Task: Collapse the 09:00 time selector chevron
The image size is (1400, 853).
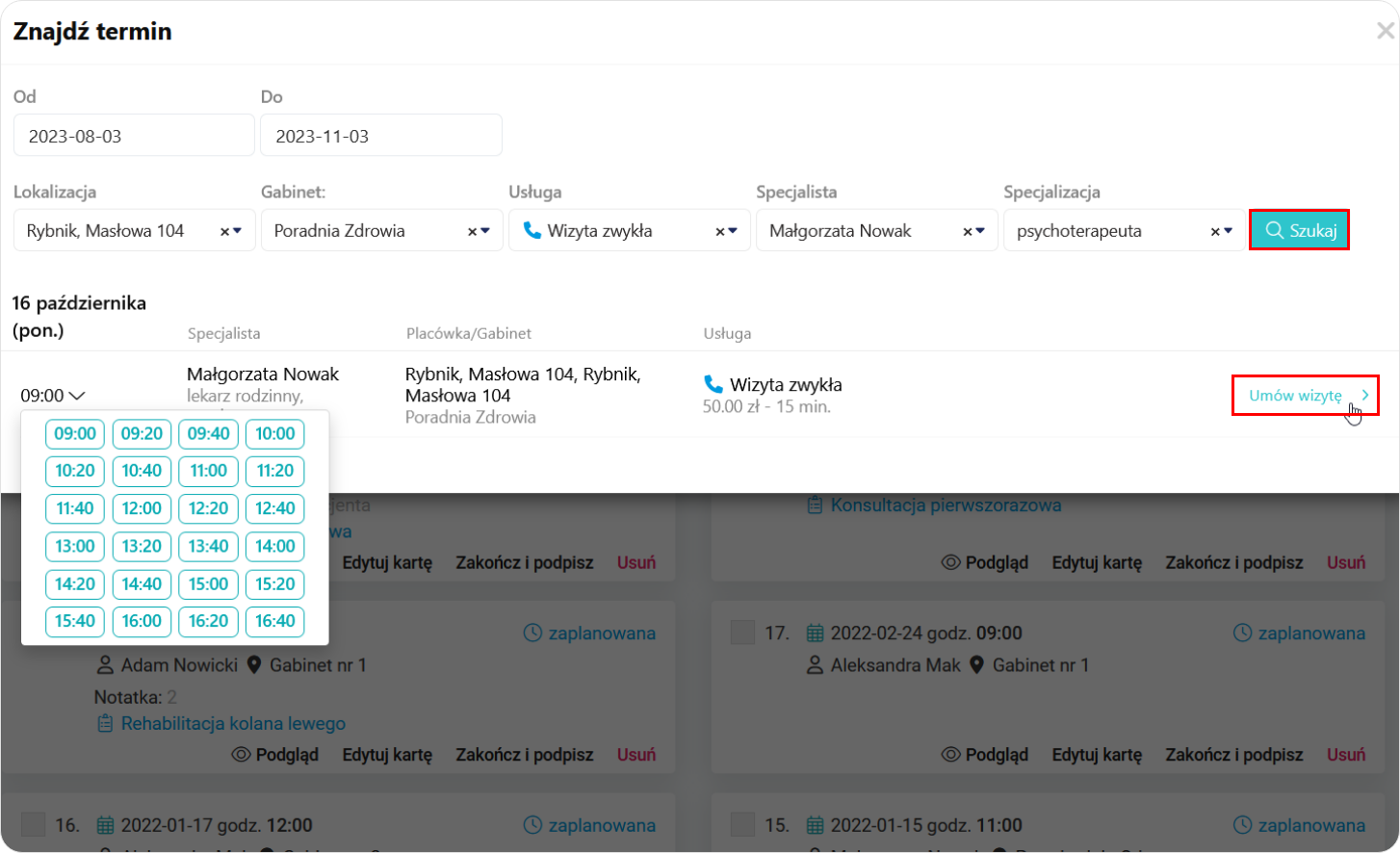Action: point(78,396)
